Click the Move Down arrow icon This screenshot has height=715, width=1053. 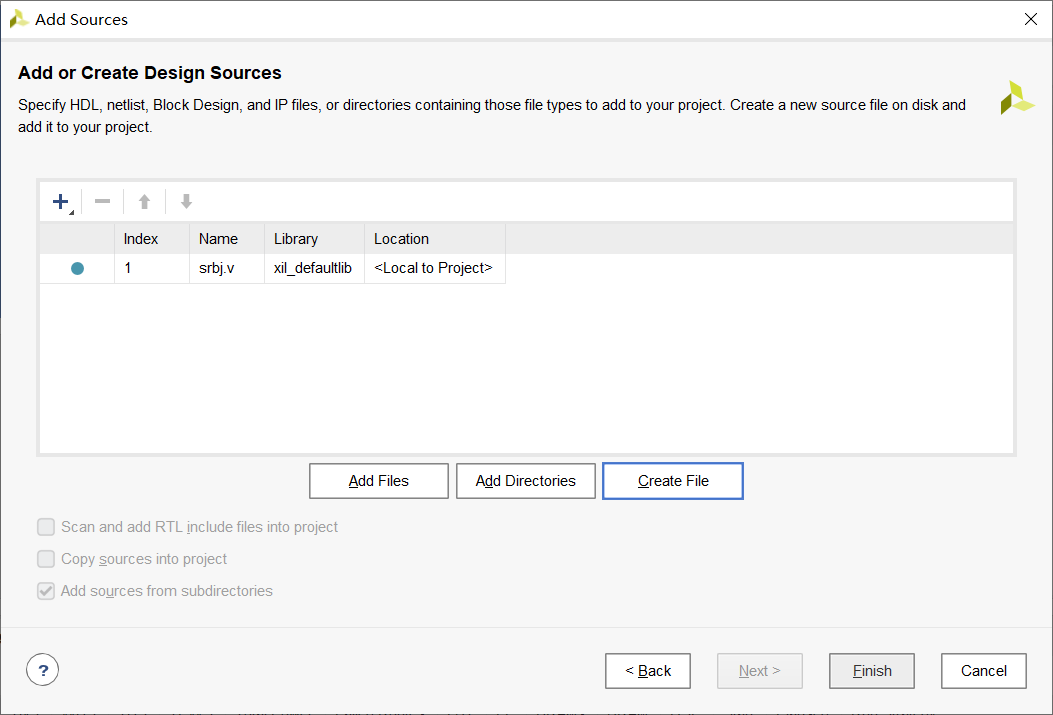tap(186, 202)
